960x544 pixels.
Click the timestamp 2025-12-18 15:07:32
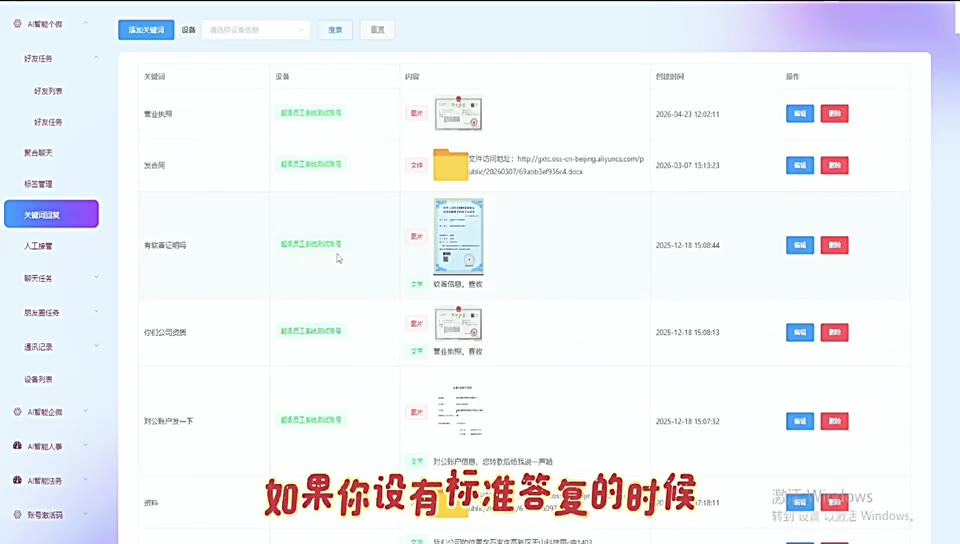[688, 422]
